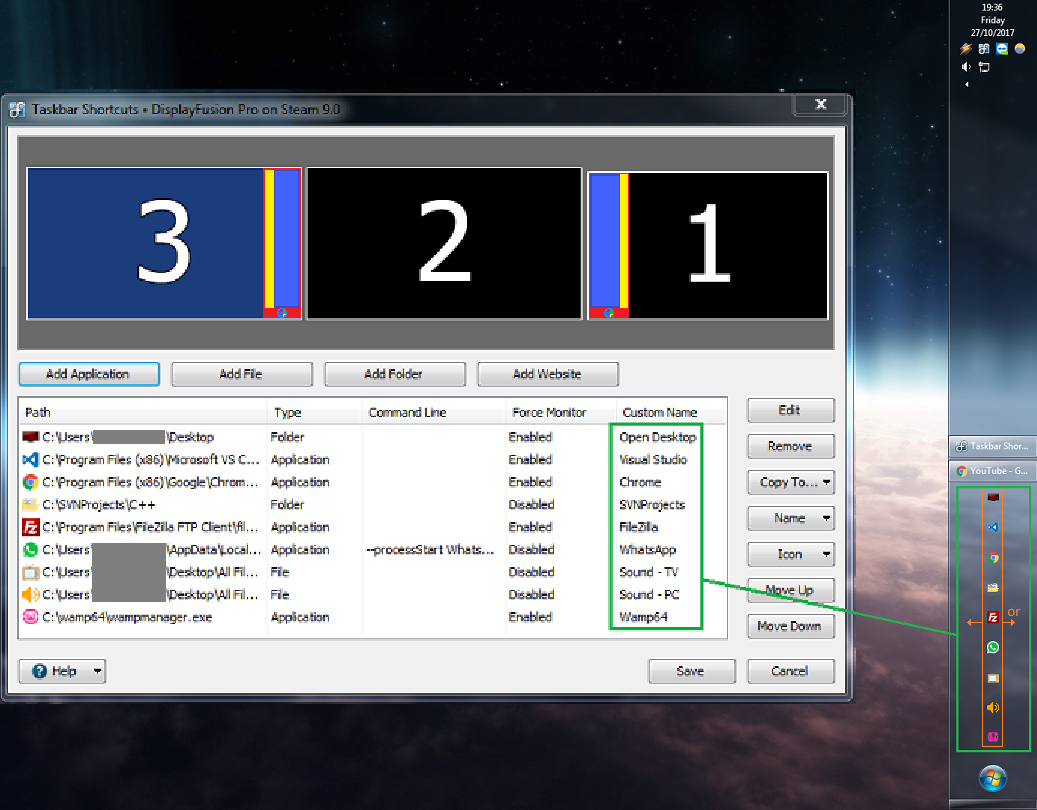Viewport: 1037px width, 810px height.
Task: Sort list by the Force Monitor column header
Action: click(x=548, y=412)
